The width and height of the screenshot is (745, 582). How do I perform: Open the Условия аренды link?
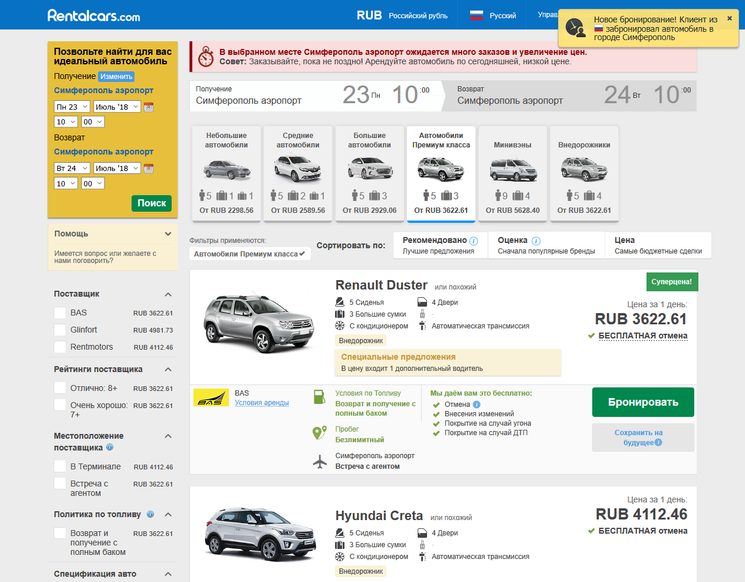[x=262, y=402]
